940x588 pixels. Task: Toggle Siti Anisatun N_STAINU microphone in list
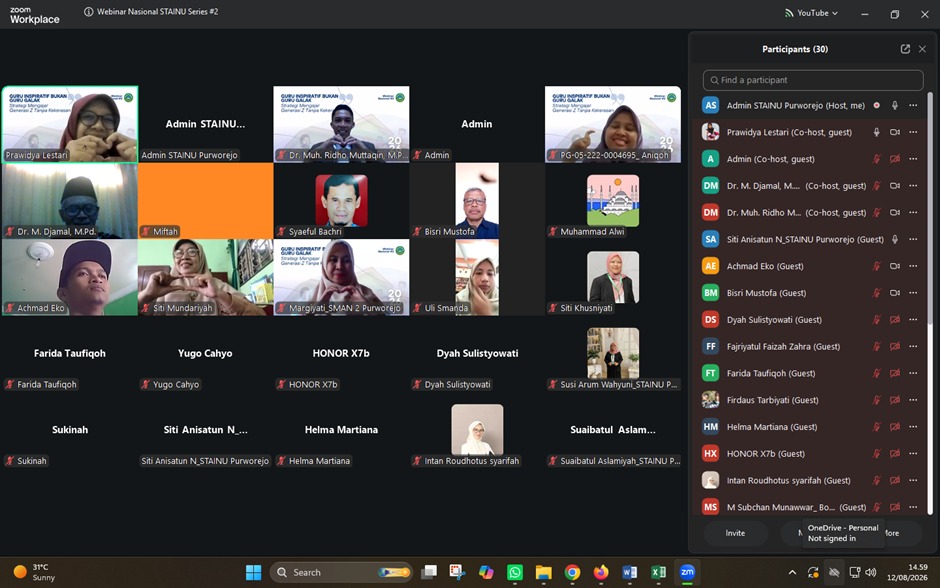894,239
